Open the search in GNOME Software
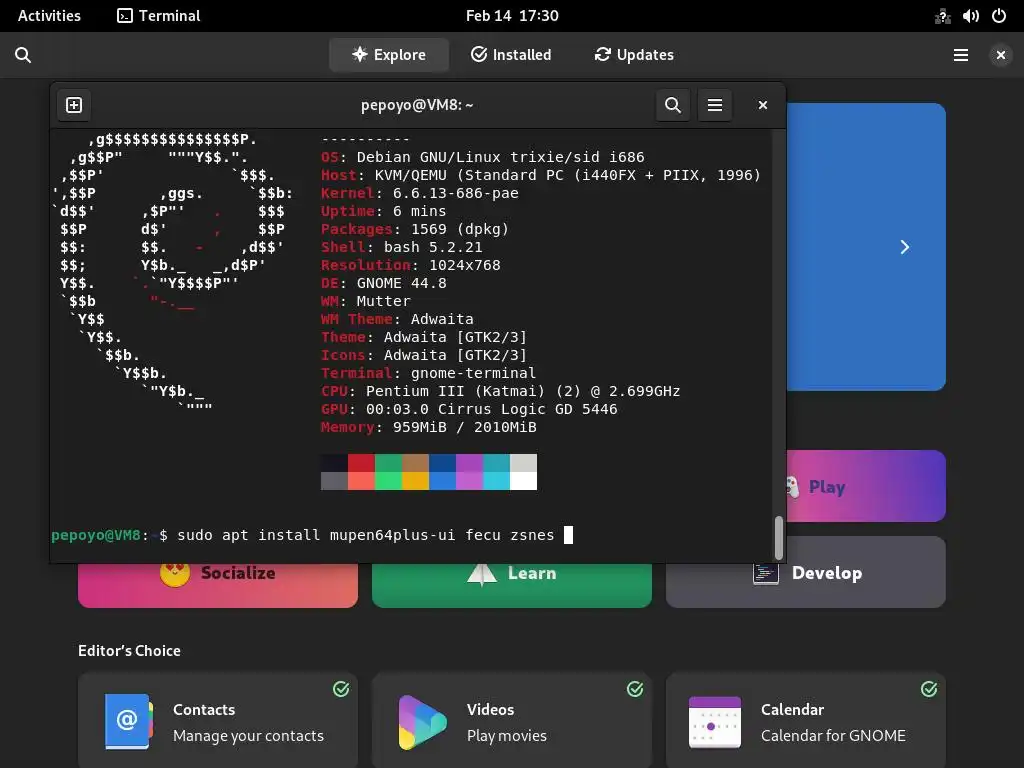This screenshot has height=768, width=1024. pyautogui.click(x=23, y=55)
